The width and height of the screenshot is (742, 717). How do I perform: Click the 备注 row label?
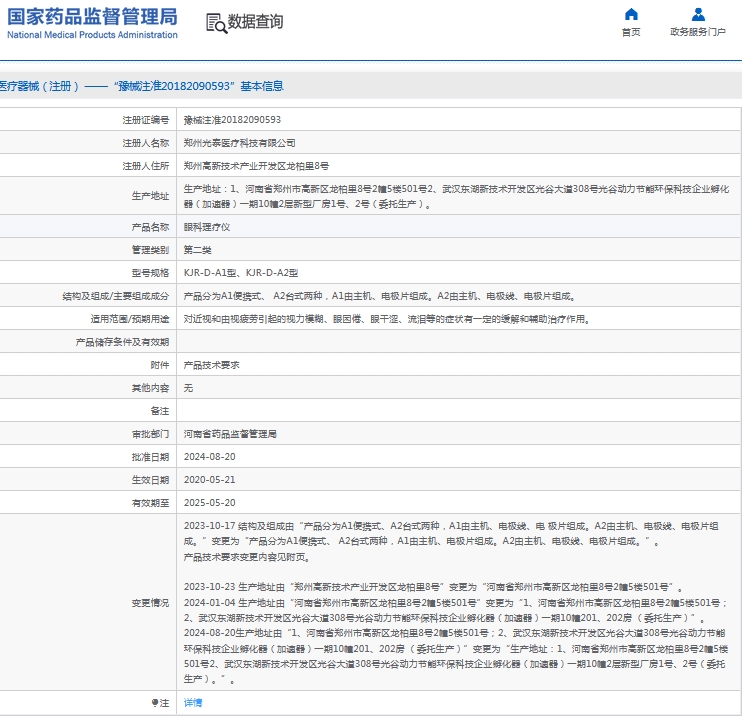[159, 411]
